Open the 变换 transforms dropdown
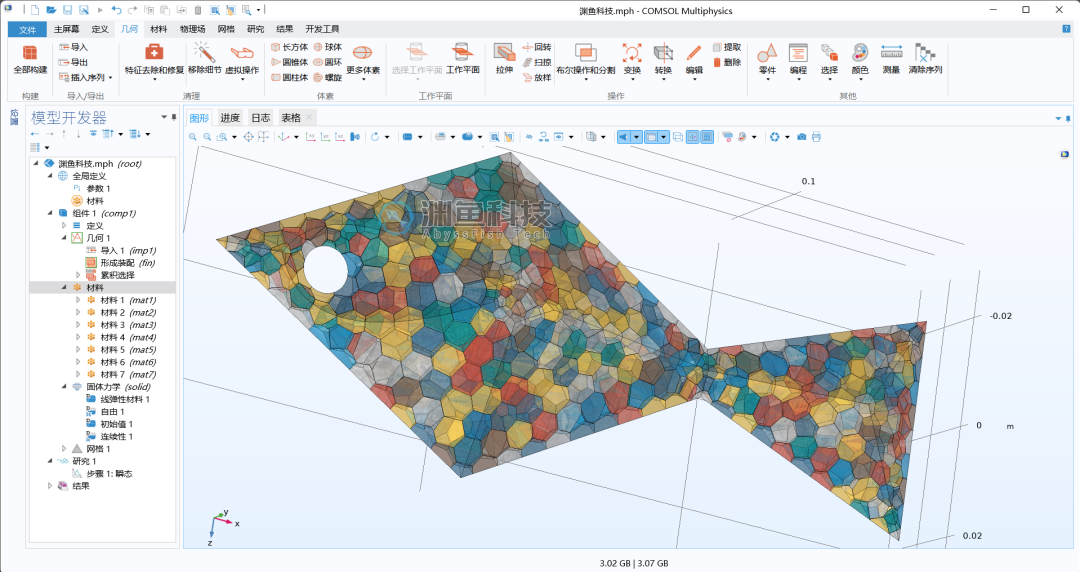This screenshot has height=572, width=1080. (632, 63)
